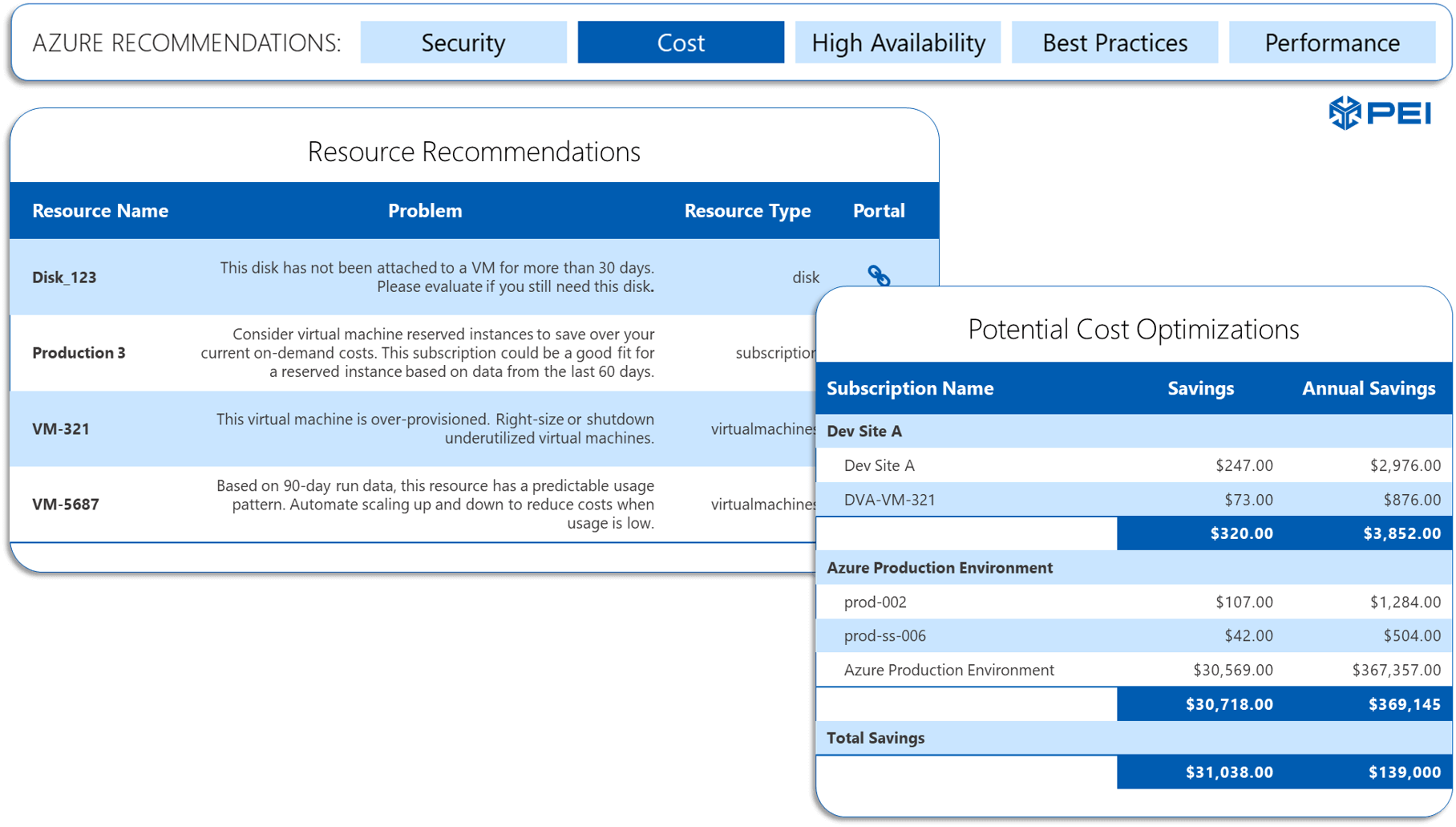Click the Resource Recommendations panel title

tap(474, 152)
